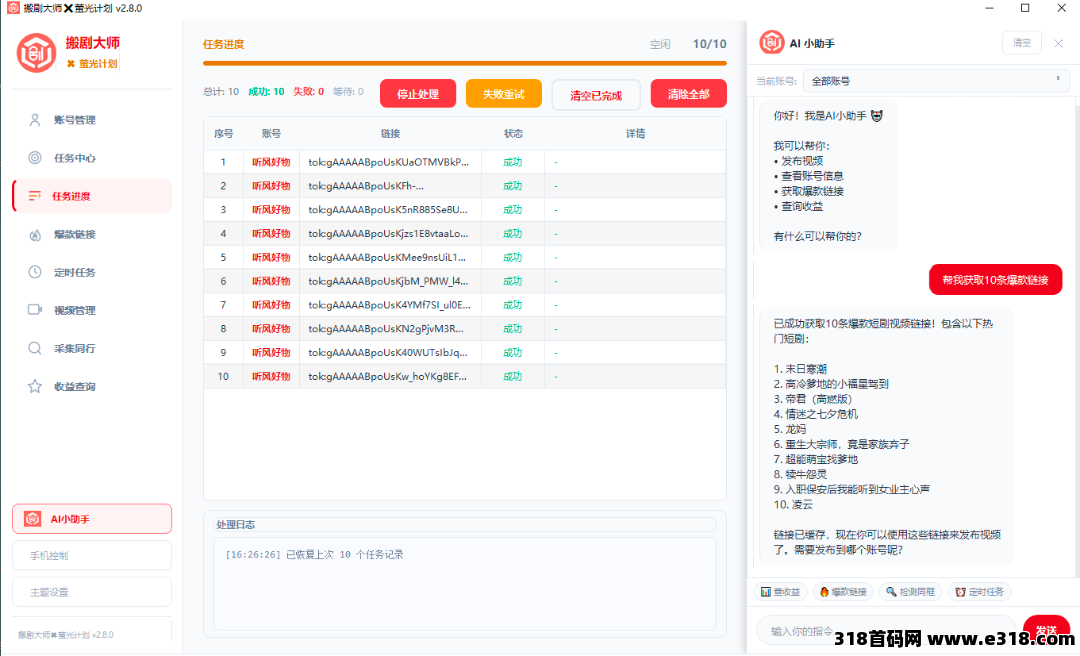Screen dimensions: 1080x656
Task: Click the 清空已完成 button
Action: (x=596, y=95)
